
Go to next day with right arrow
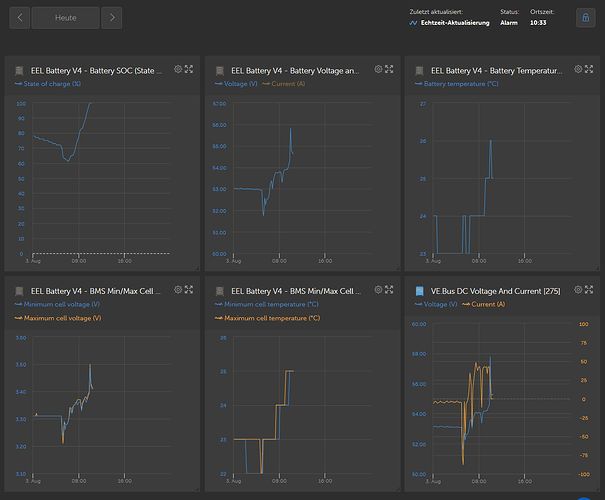(112, 18)
